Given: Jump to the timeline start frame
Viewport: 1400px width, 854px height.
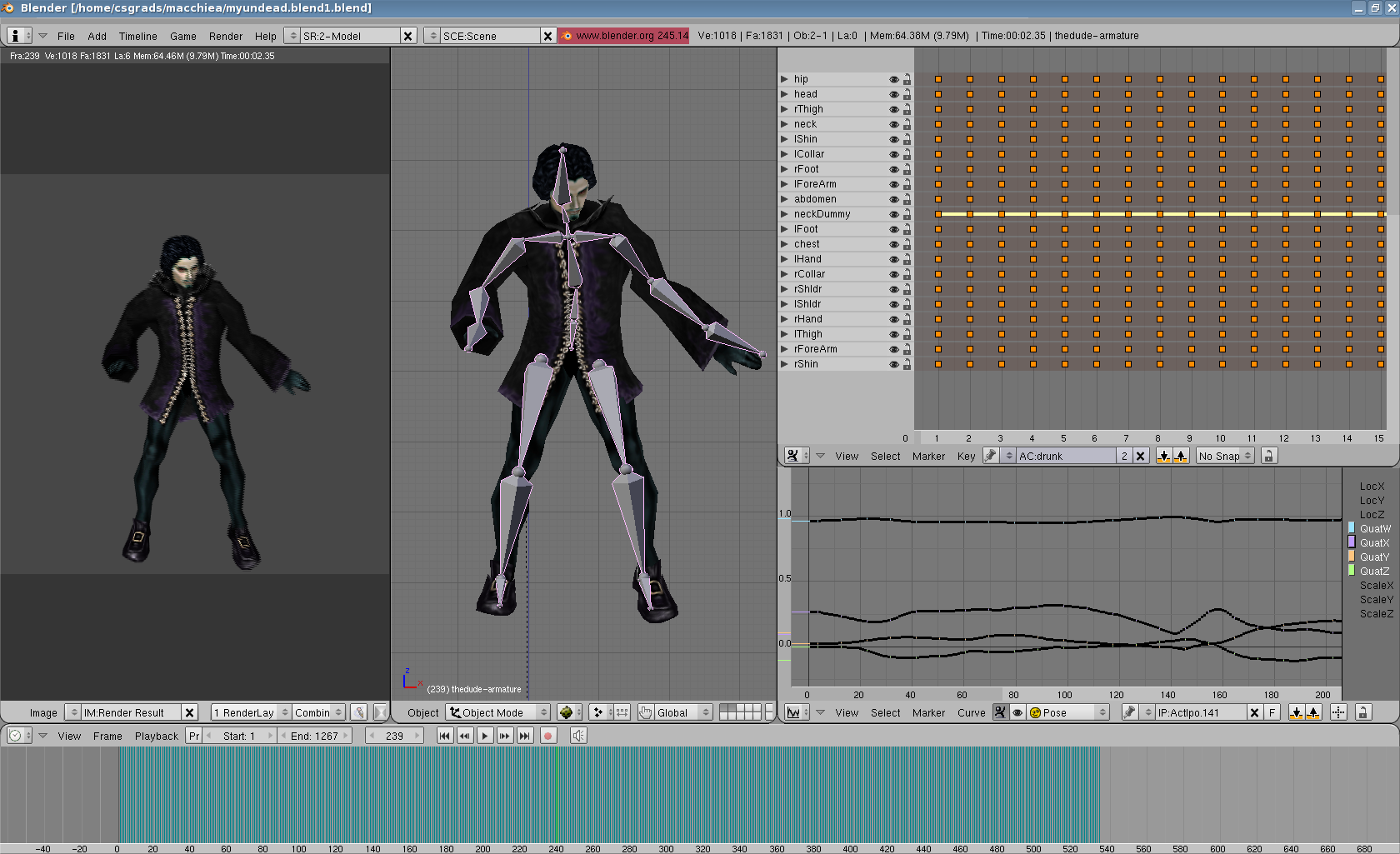Looking at the screenshot, I should [x=445, y=736].
